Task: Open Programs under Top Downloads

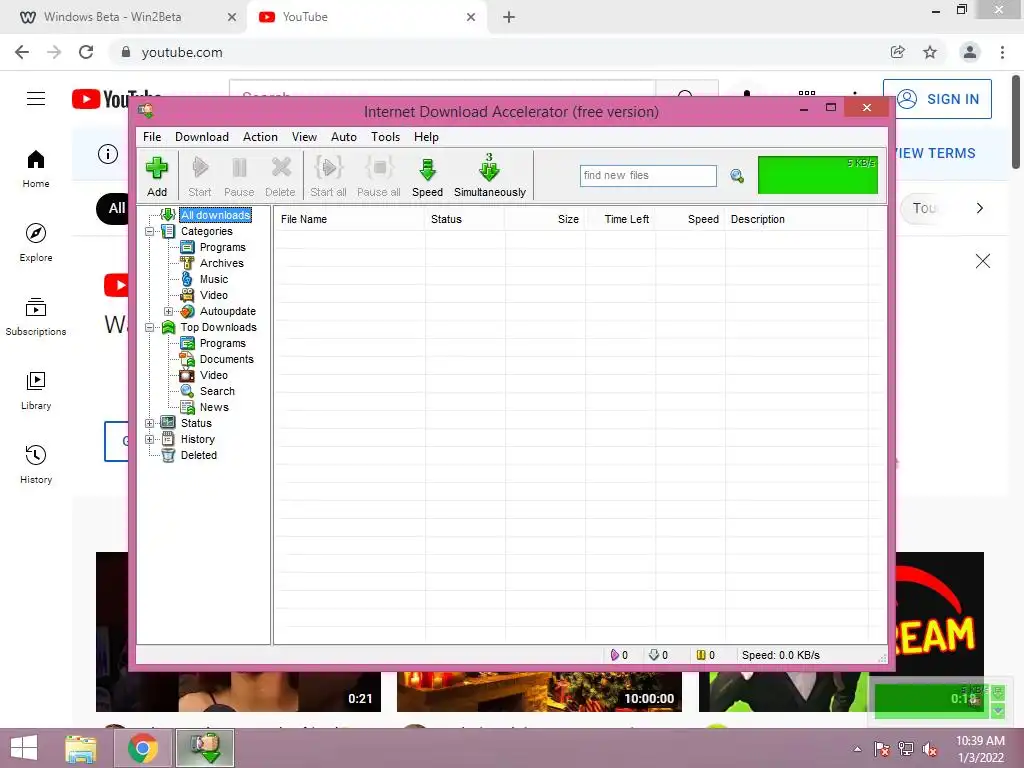Action: point(223,343)
